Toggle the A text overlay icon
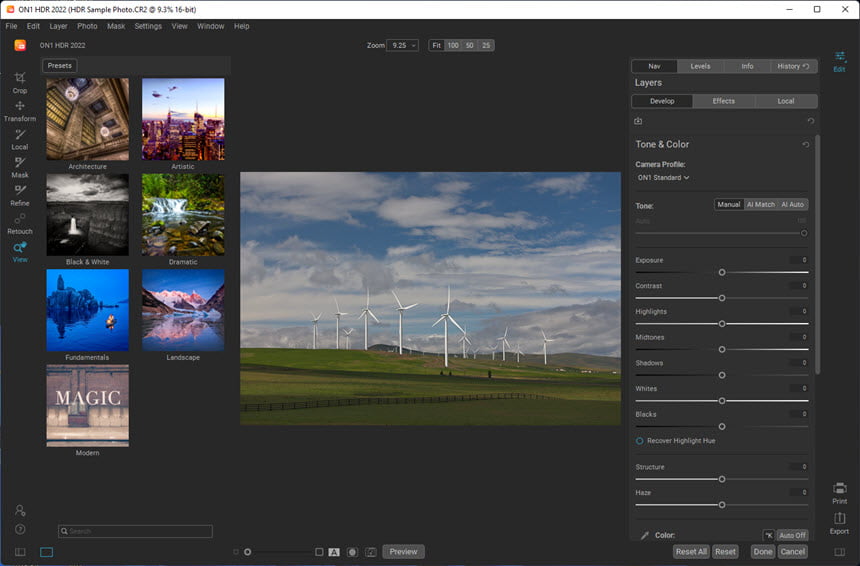860x566 pixels. [334, 552]
